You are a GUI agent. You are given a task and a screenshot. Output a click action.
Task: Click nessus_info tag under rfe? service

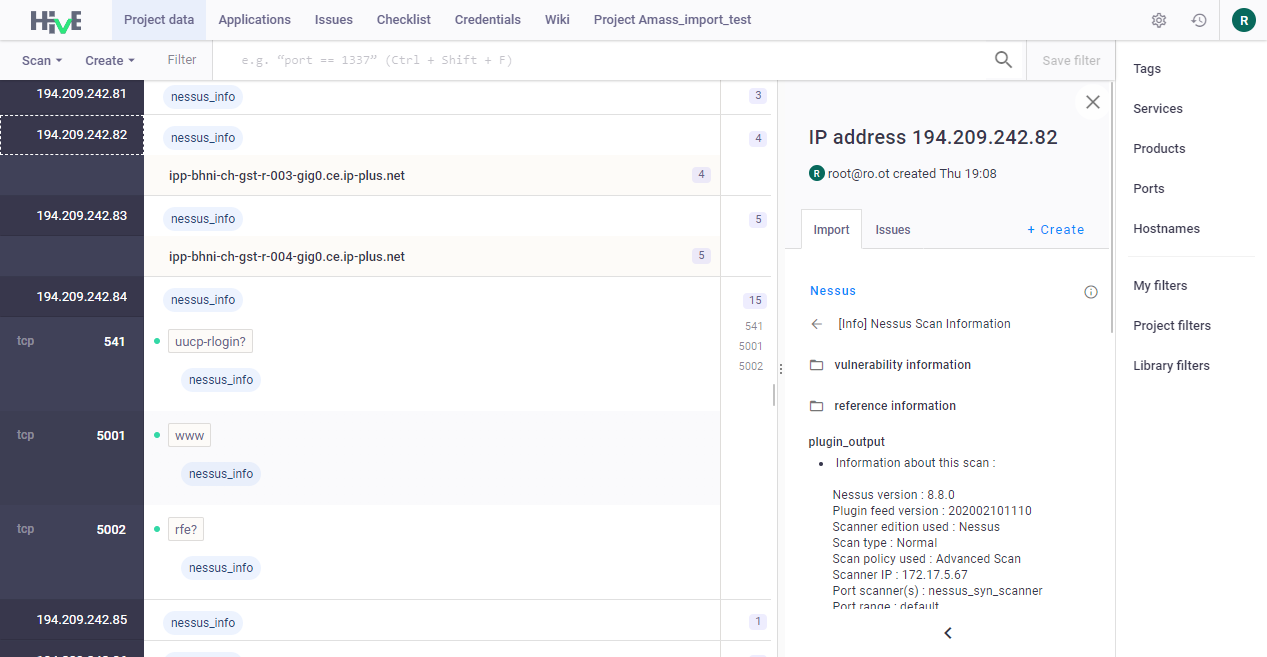coord(221,568)
